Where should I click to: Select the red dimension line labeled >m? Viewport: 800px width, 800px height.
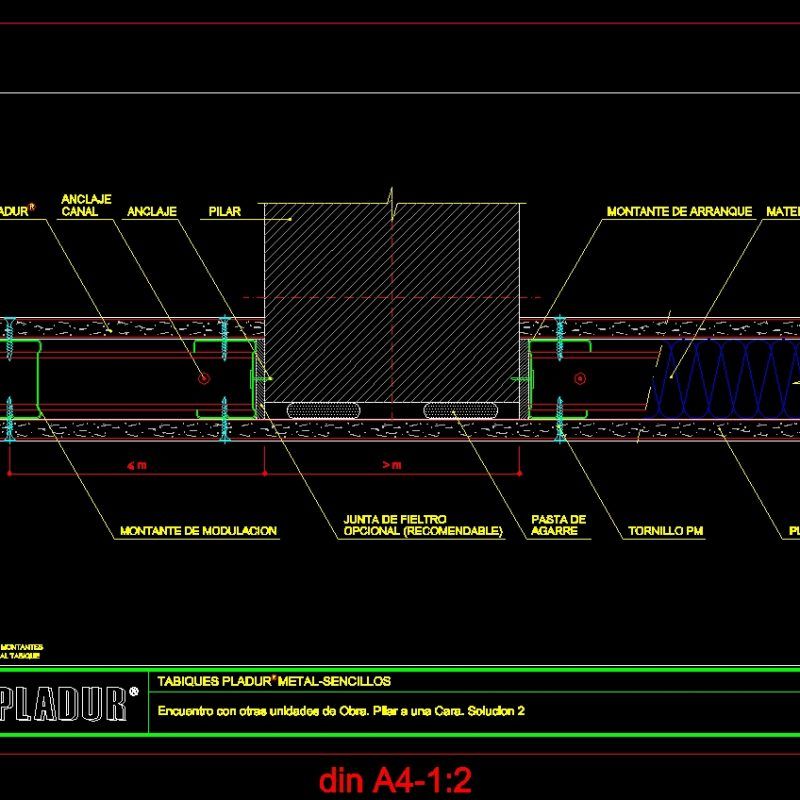tap(392, 466)
